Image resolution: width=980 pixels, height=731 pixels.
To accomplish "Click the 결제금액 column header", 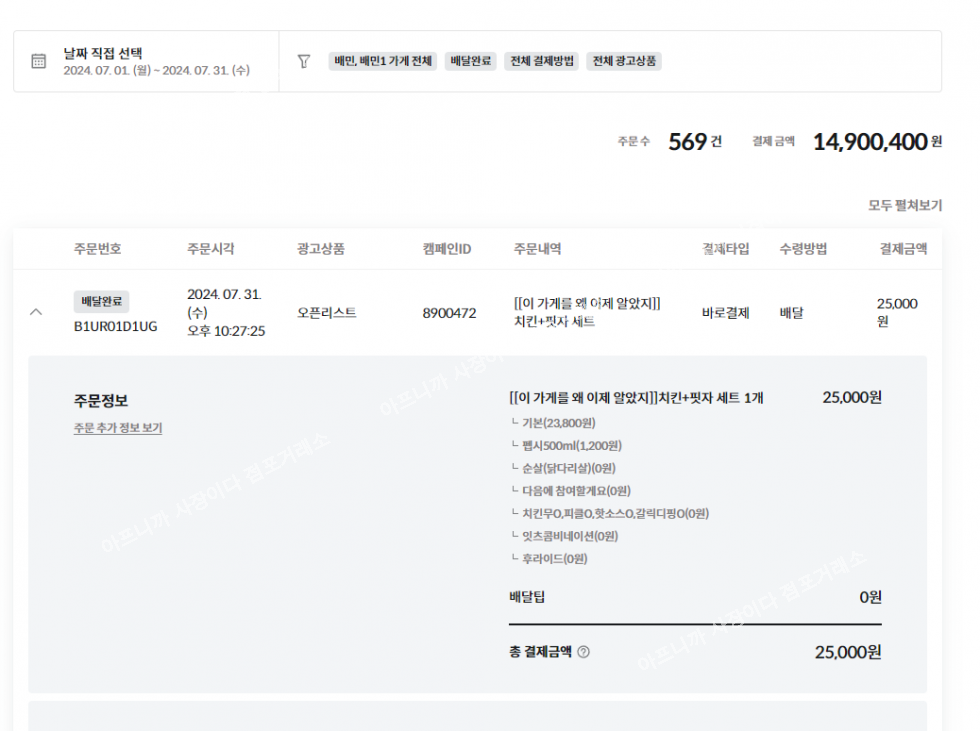I will pos(902,249).
